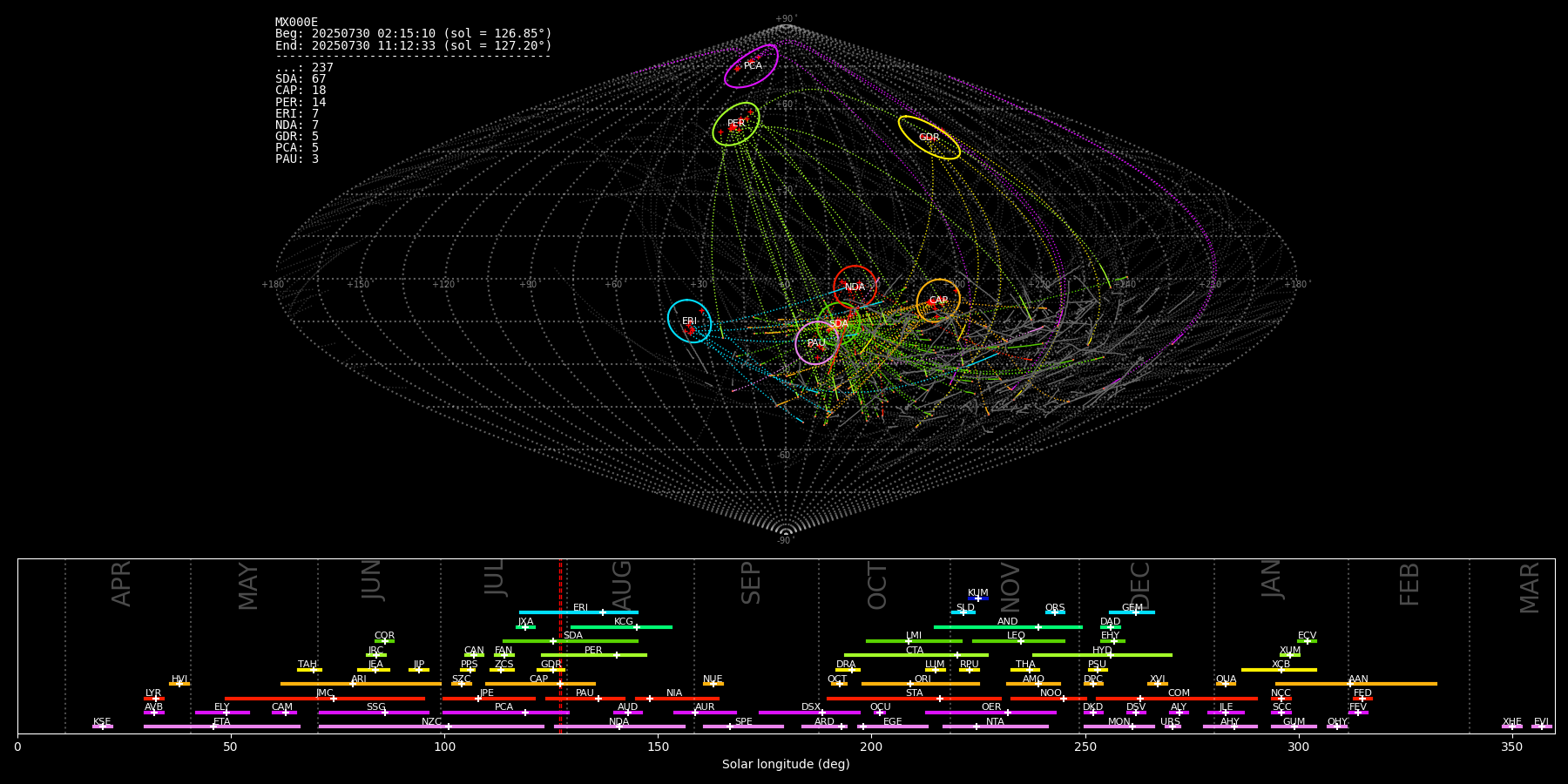Click the SSG shower bar in timeline

pyautogui.click(x=374, y=713)
